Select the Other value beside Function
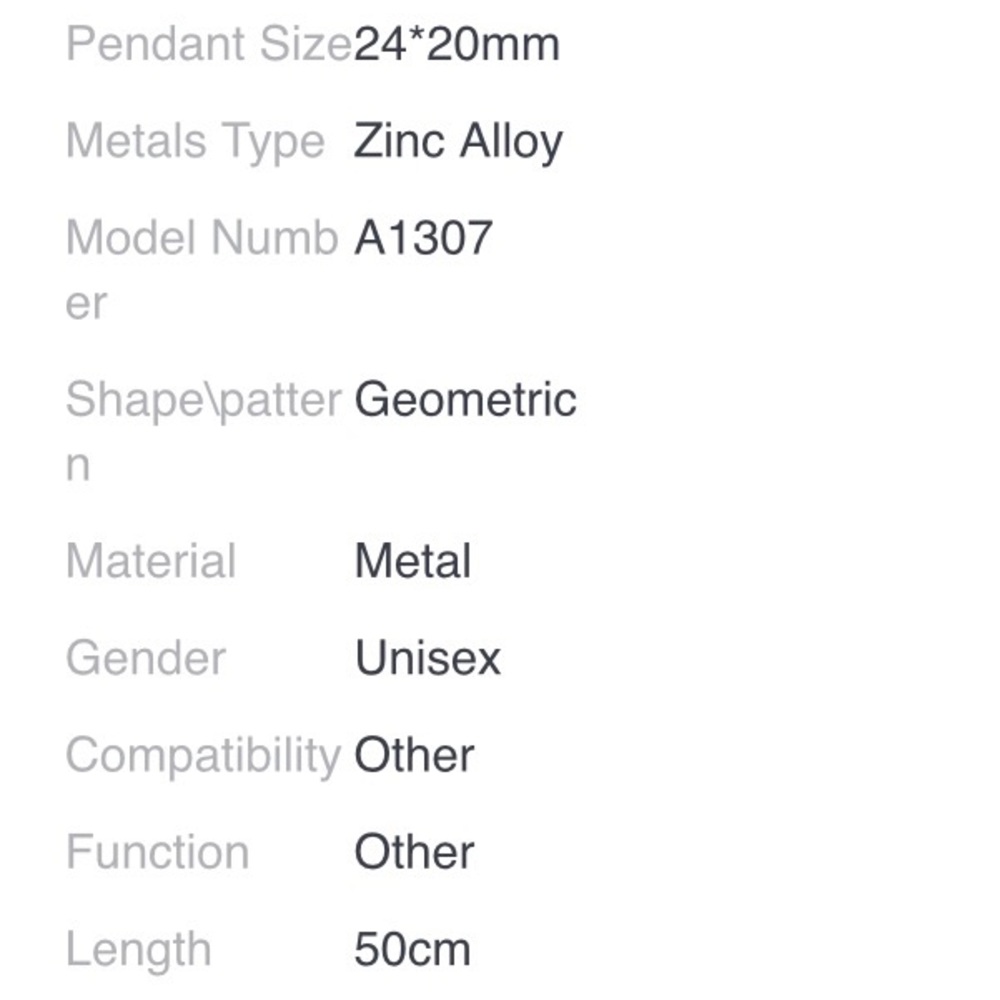 coord(414,852)
